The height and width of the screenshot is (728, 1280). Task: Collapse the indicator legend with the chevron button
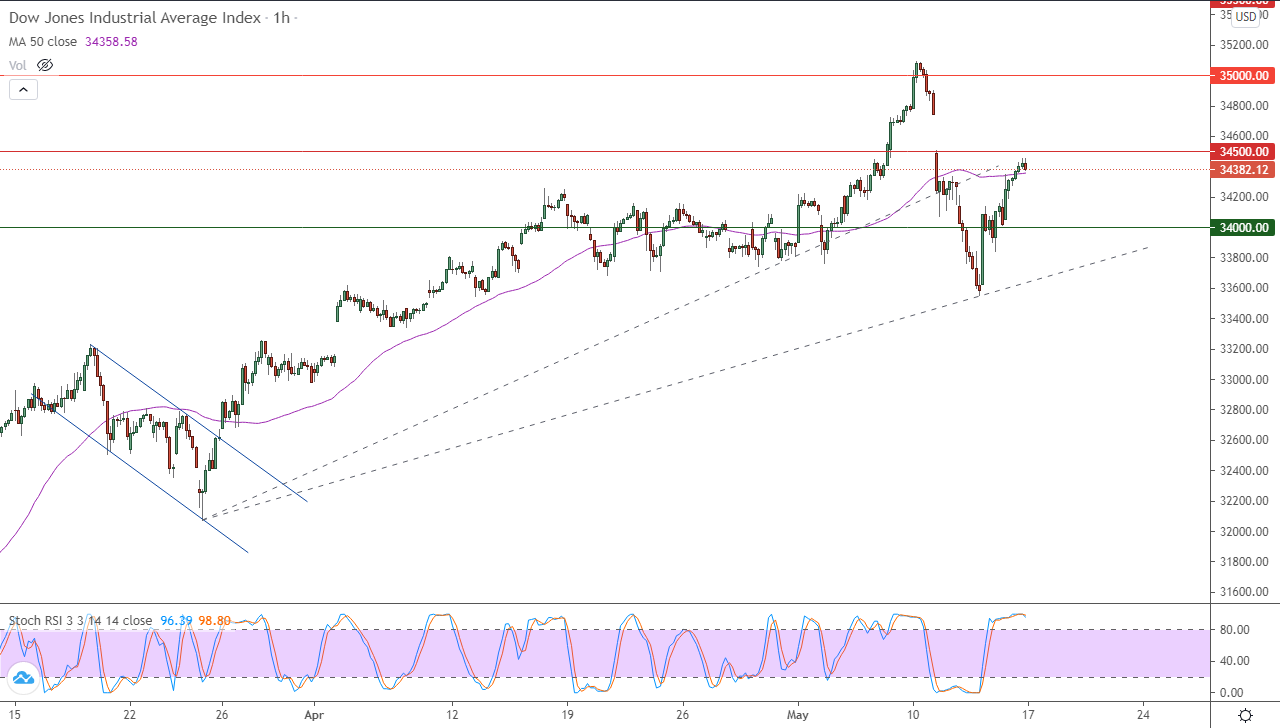coord(23,89)
